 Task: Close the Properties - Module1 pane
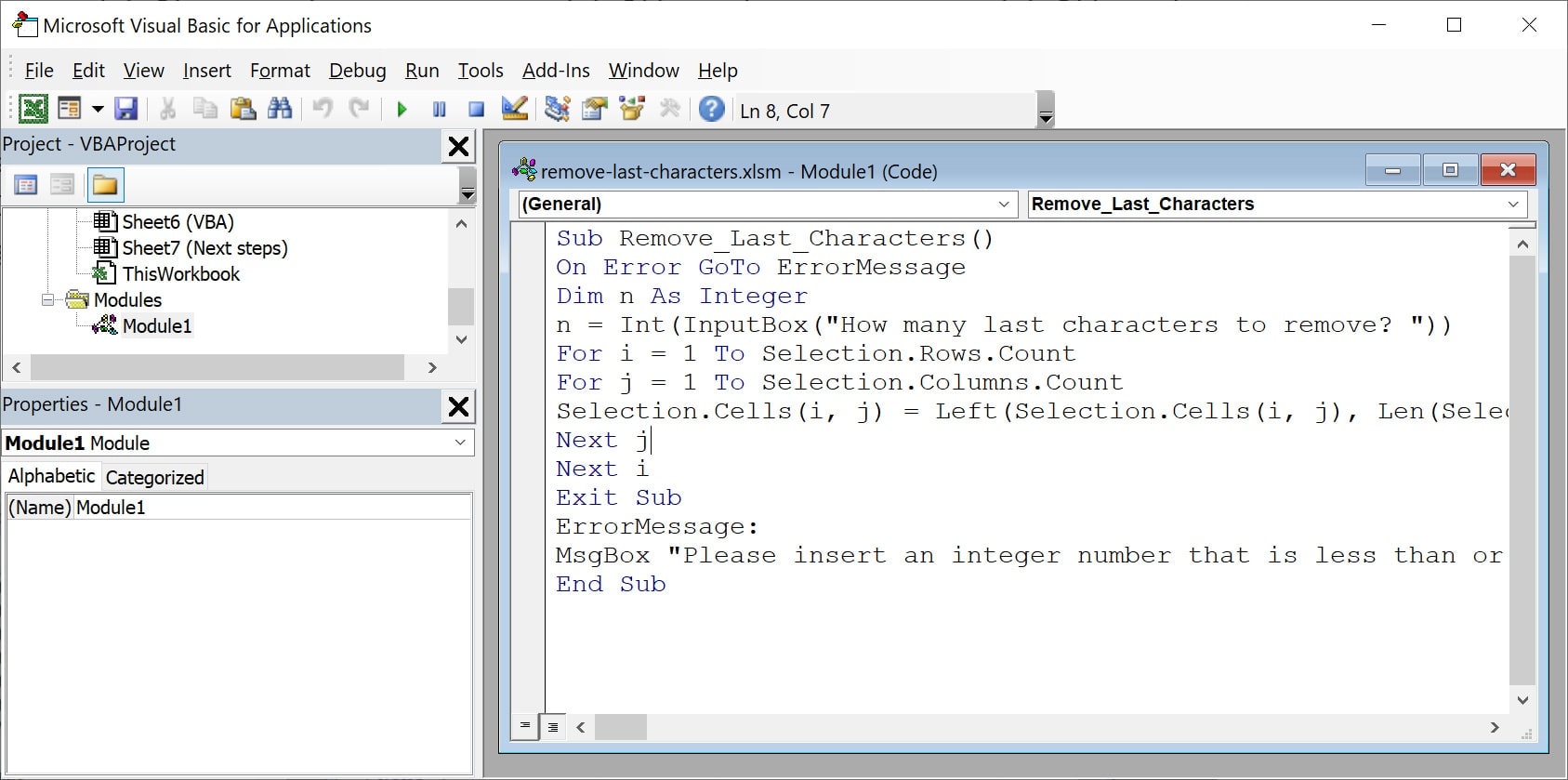click(458, 406)
